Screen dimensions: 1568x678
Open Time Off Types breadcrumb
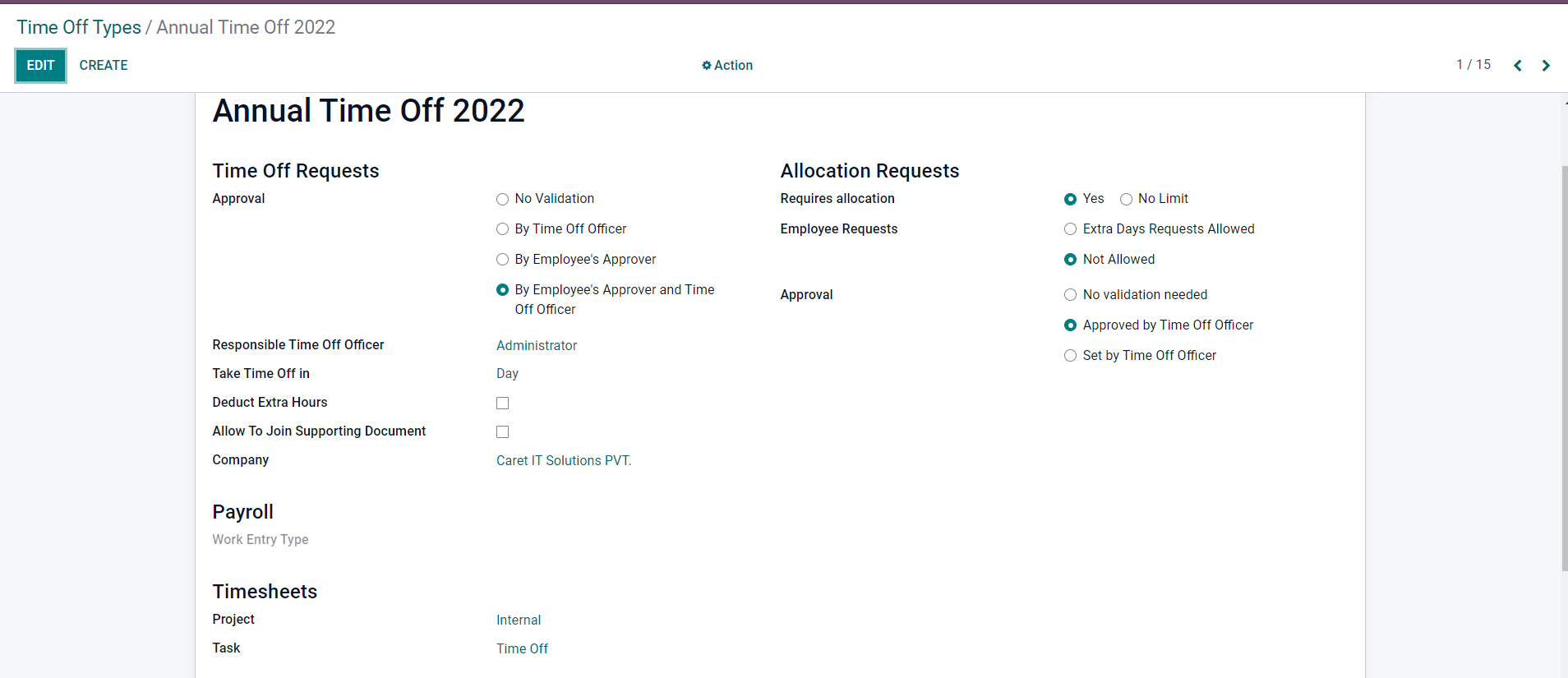pyautogui.click(x=79, y=27)
